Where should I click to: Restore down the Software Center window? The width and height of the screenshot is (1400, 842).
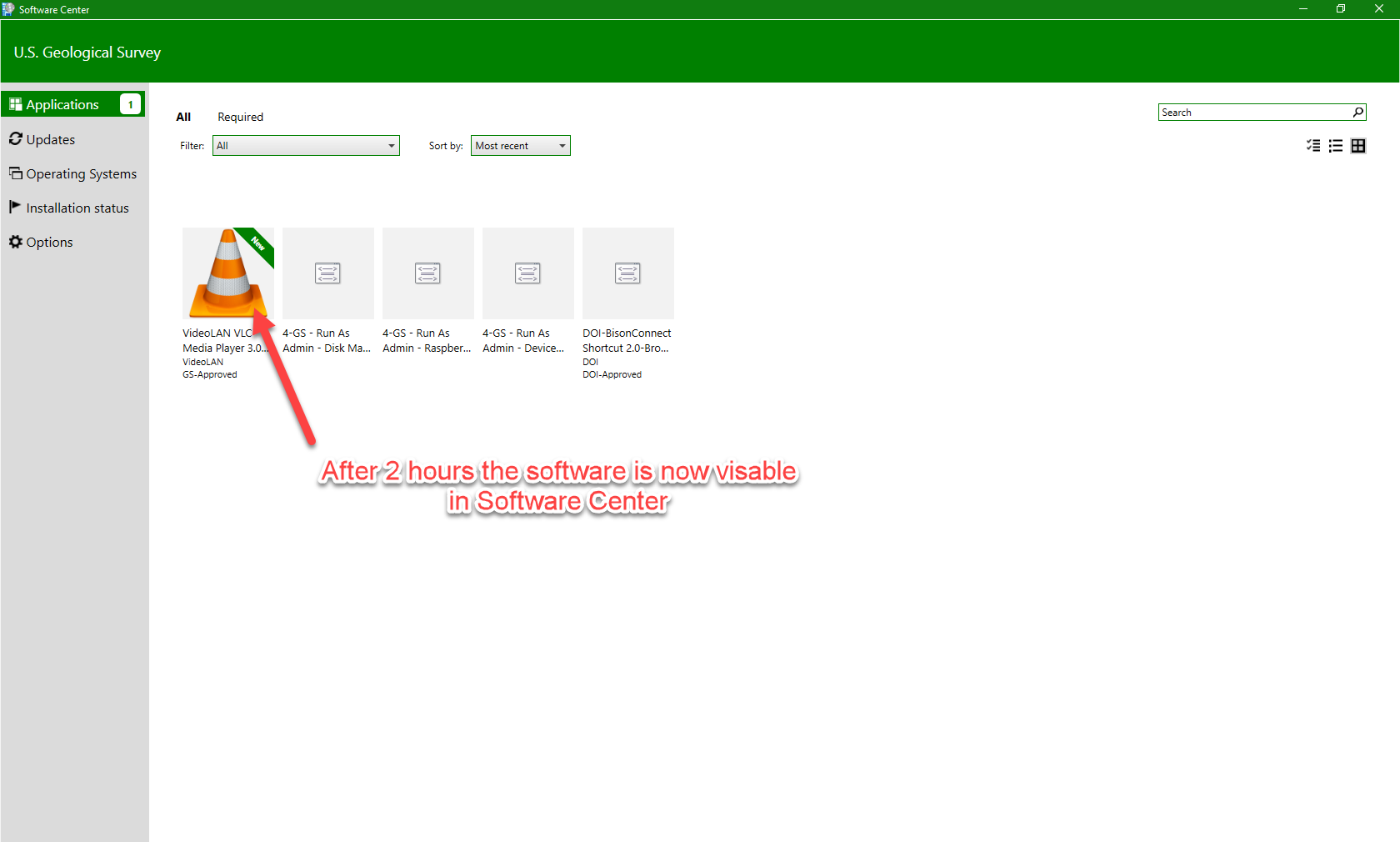click(1341, 9)
